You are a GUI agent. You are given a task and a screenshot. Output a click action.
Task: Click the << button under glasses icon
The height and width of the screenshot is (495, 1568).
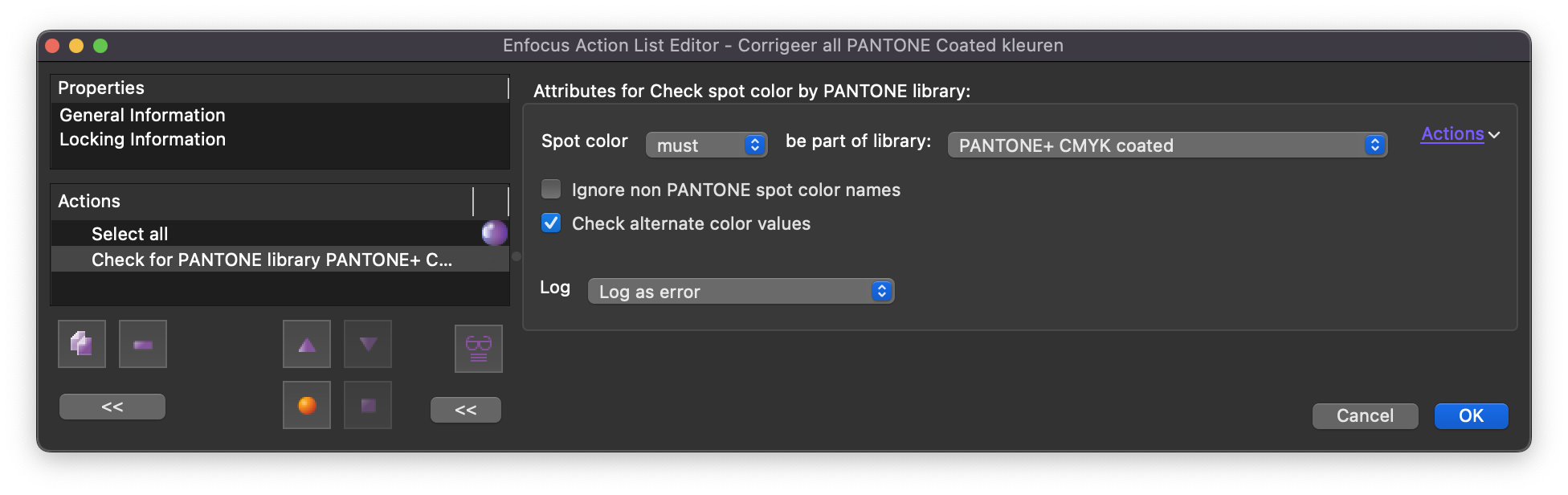tap(466, 410)
